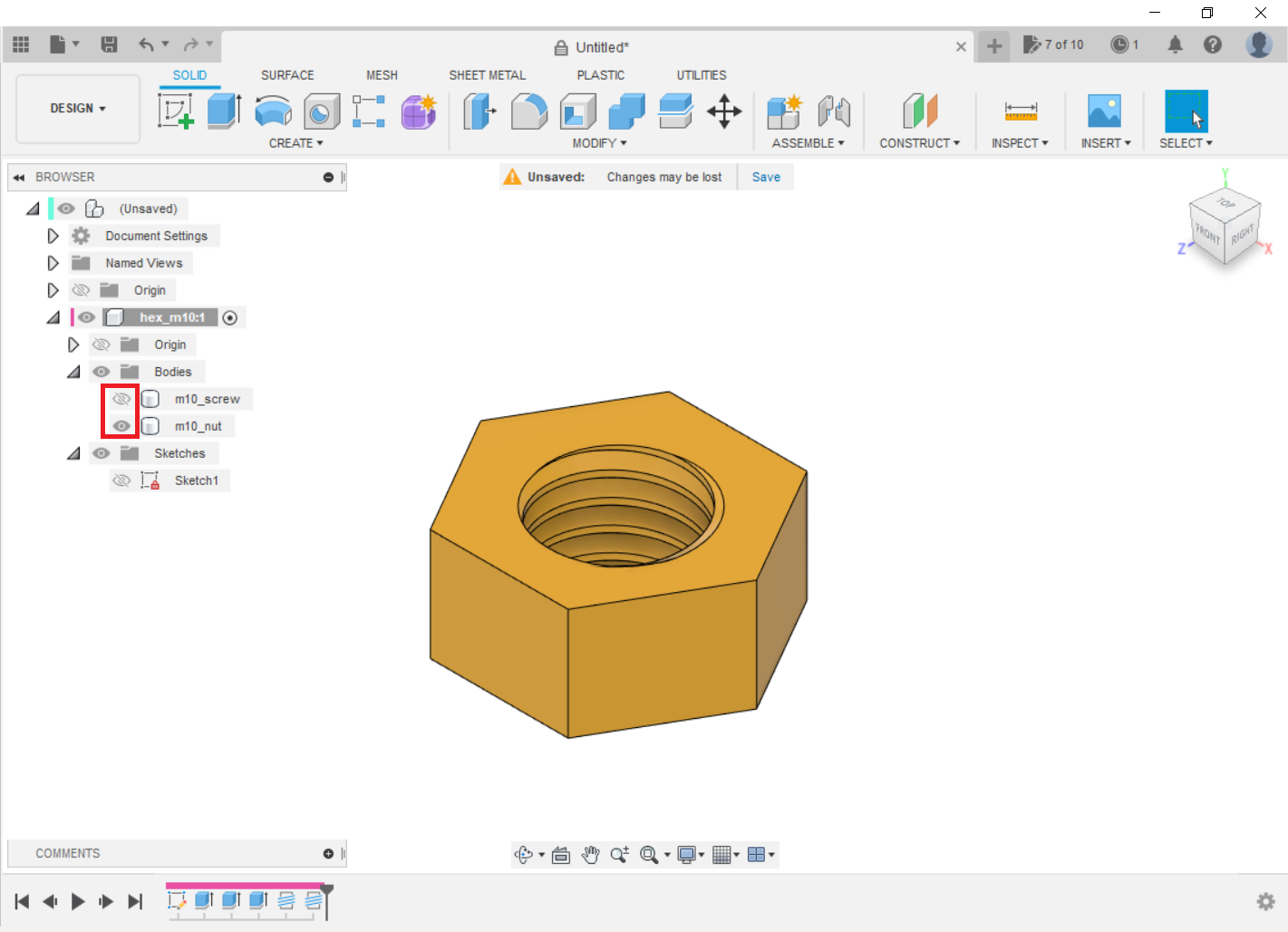
Task: Show the m10_screw body
Action: tap(121, 399)
